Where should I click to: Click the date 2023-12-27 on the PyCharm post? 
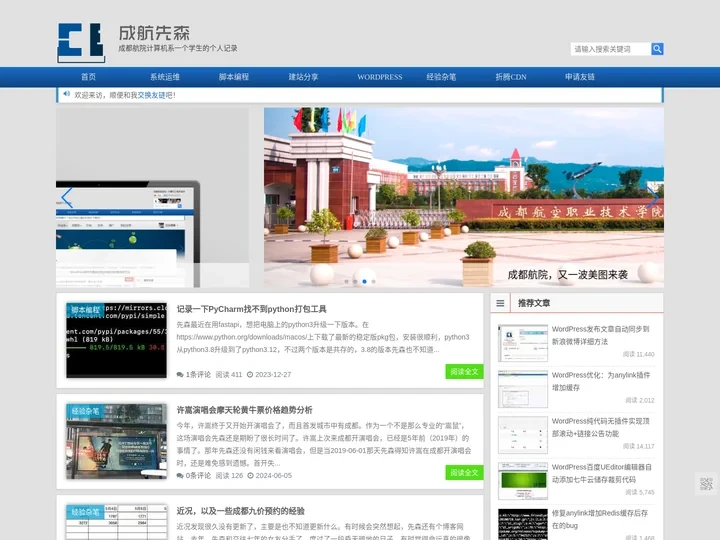[273, 375]
